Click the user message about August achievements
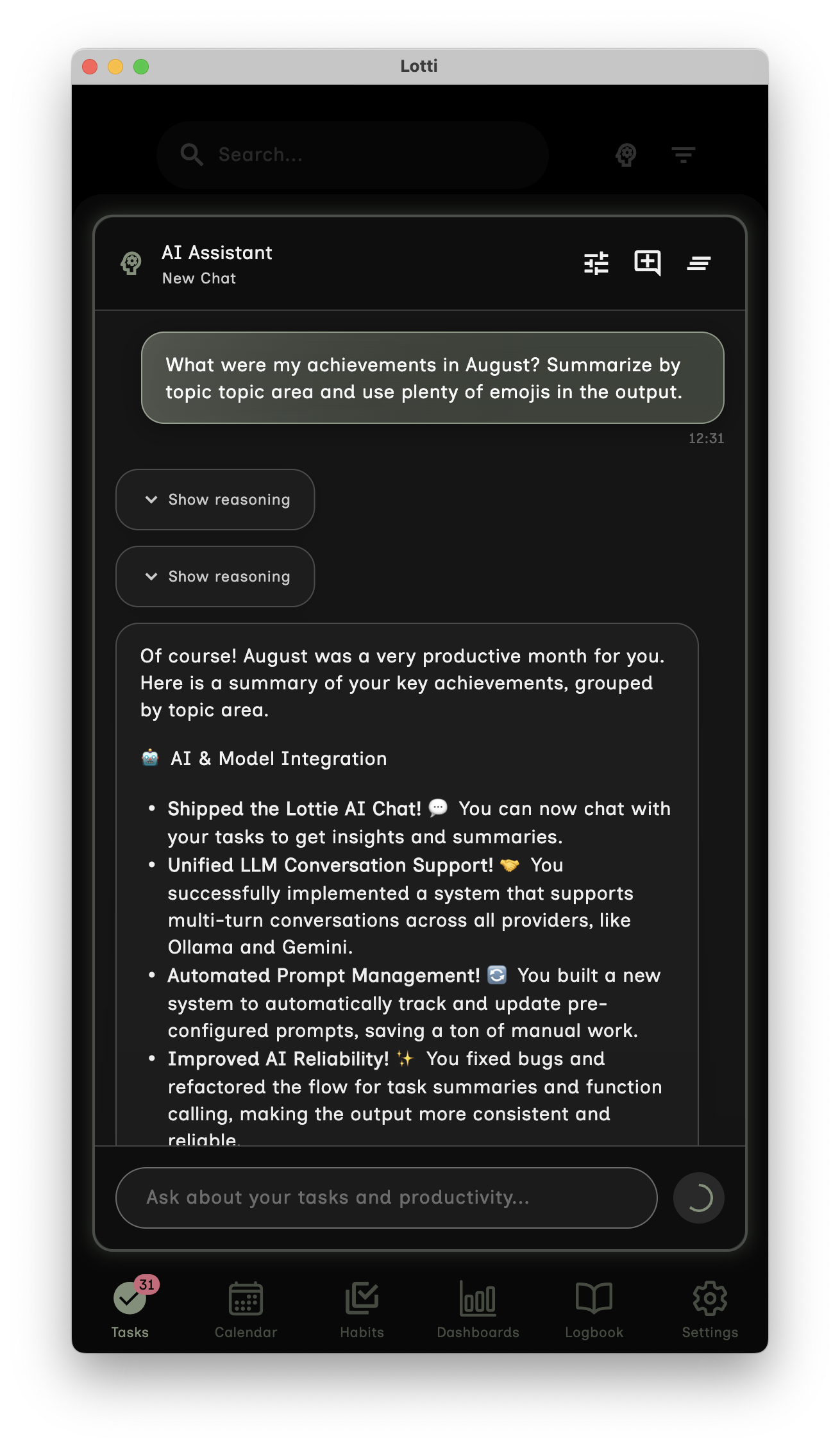Screen dimensions: 840x1448 tap(432, 378)
